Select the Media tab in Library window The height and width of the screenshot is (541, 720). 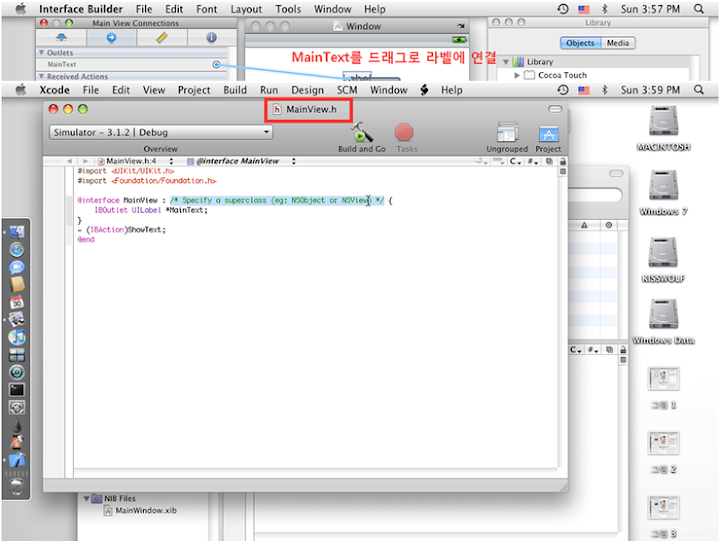point(618,43)
